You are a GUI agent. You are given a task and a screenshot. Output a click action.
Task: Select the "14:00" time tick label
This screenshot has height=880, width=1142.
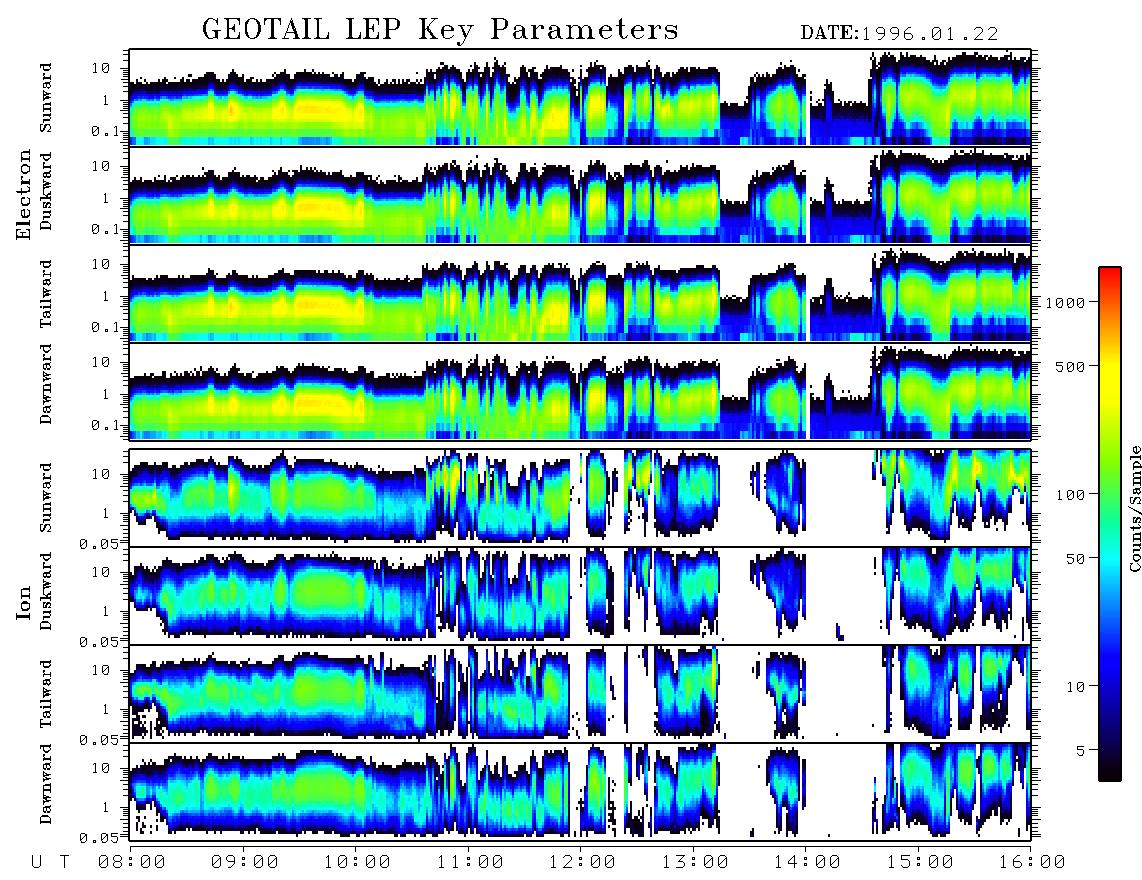coord(807,863)
